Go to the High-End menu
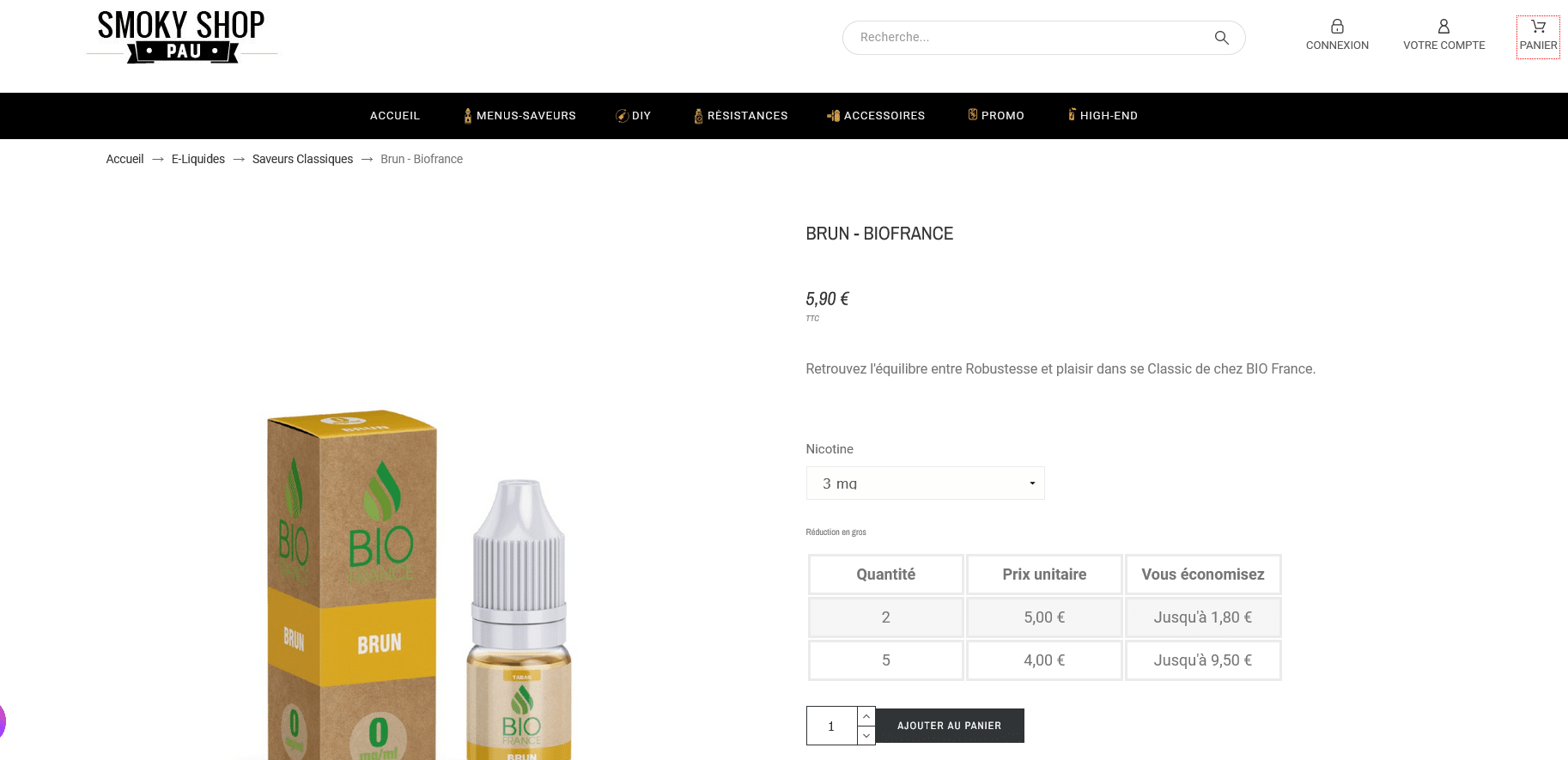Image resolution: width=1568 pixels, height=760 pixels. point(1103,116)
